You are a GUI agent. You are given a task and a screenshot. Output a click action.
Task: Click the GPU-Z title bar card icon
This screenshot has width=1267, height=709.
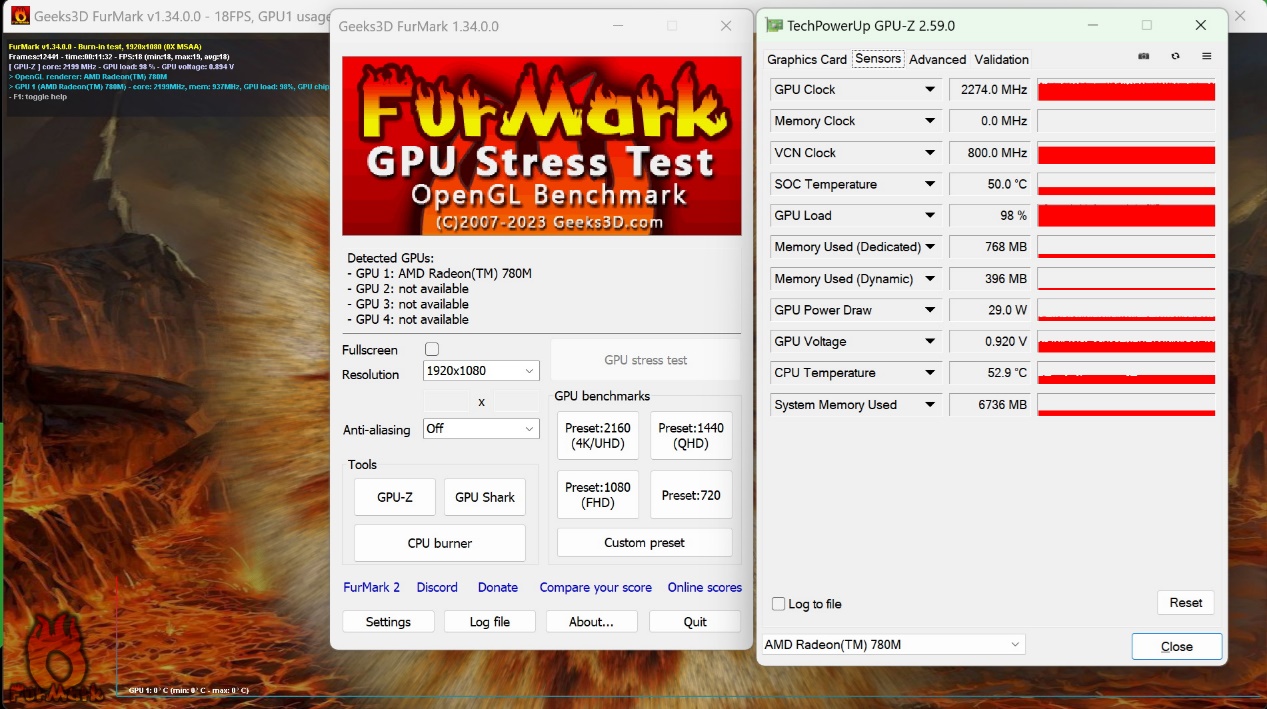[x=774, y=25]
